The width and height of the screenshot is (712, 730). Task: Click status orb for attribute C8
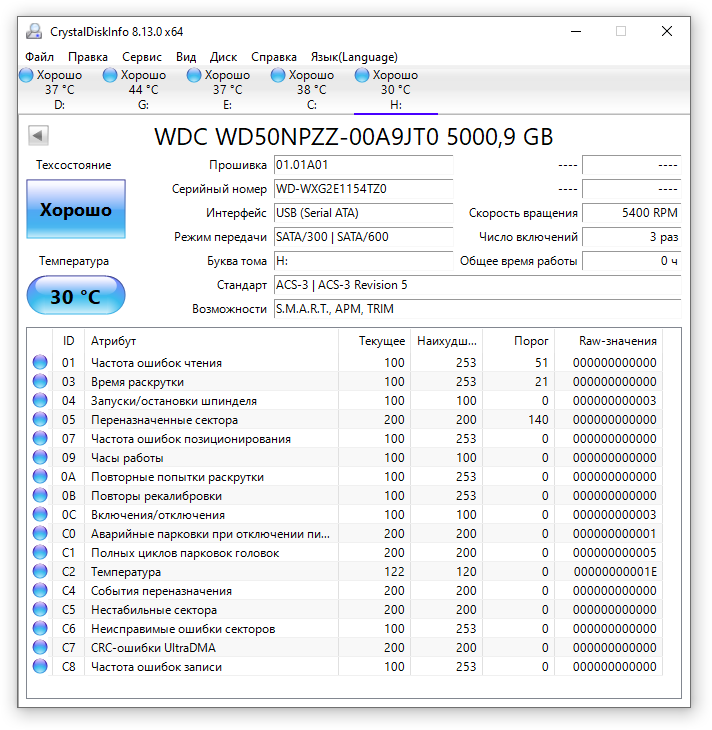click(x=40, y=666)
